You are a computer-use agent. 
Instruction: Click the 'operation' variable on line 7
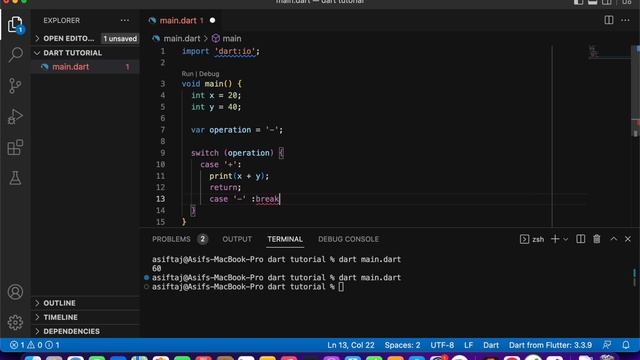[230, 130]
